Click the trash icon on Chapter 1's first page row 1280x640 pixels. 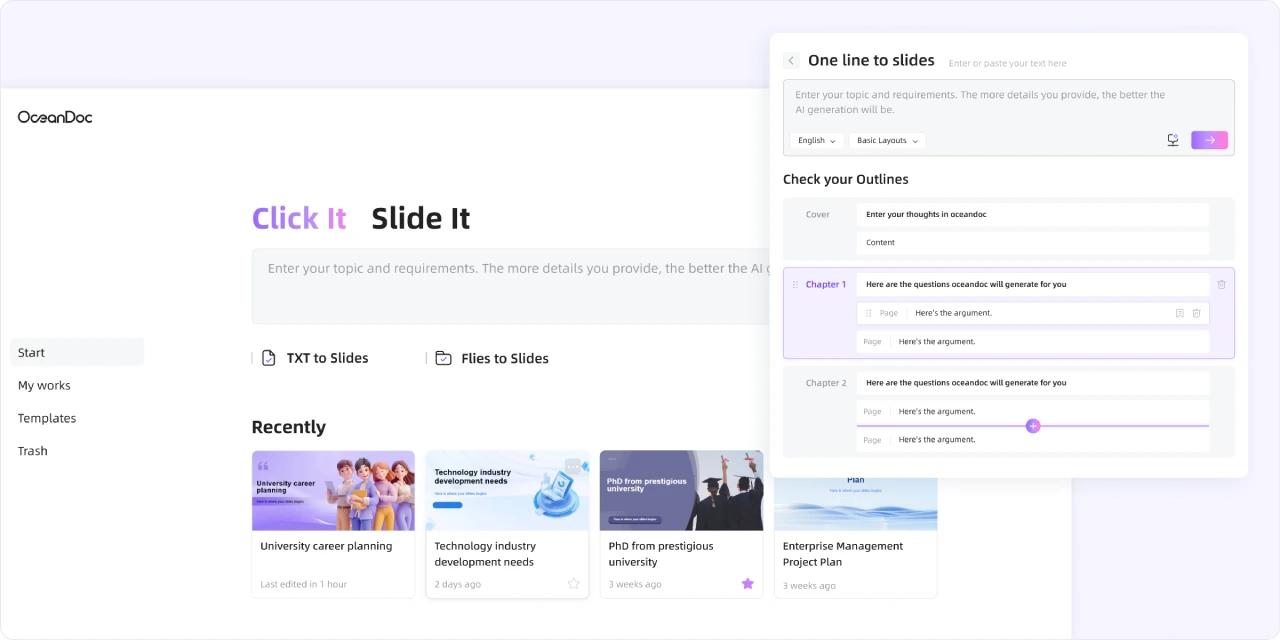[1196, 313]
